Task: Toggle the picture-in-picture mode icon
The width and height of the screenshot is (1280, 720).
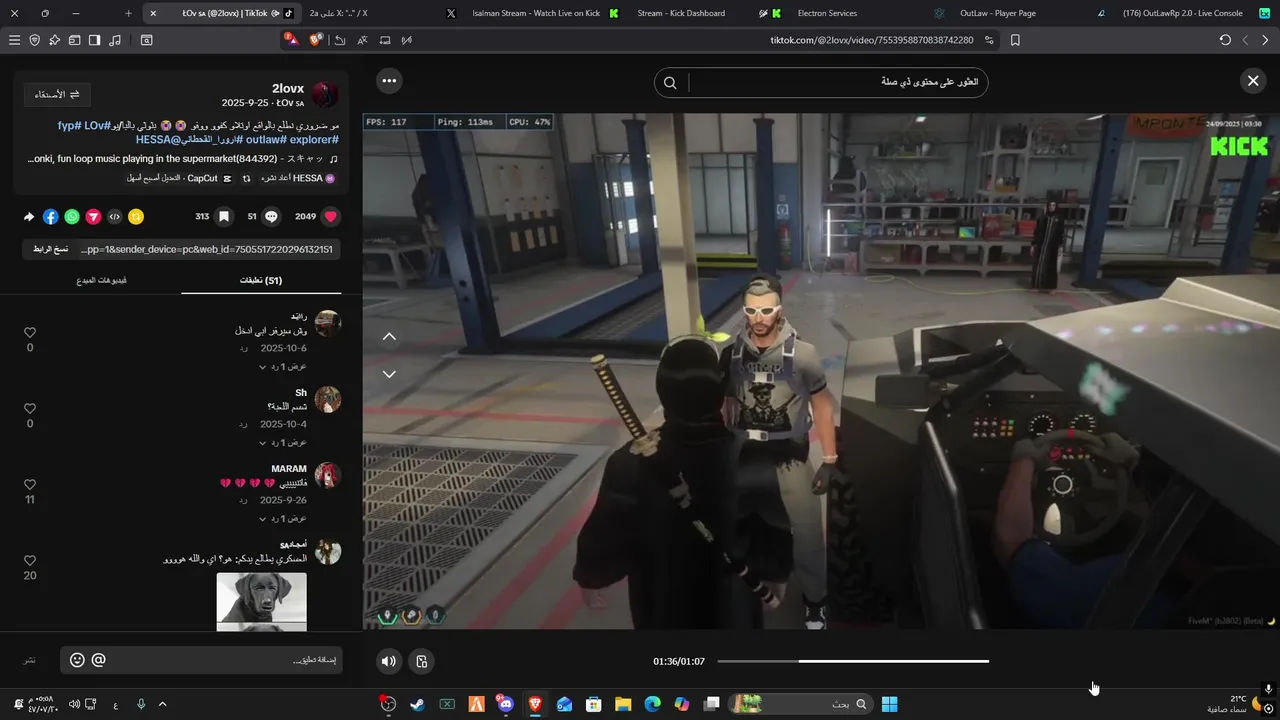Action: click(x=422, y=661)
